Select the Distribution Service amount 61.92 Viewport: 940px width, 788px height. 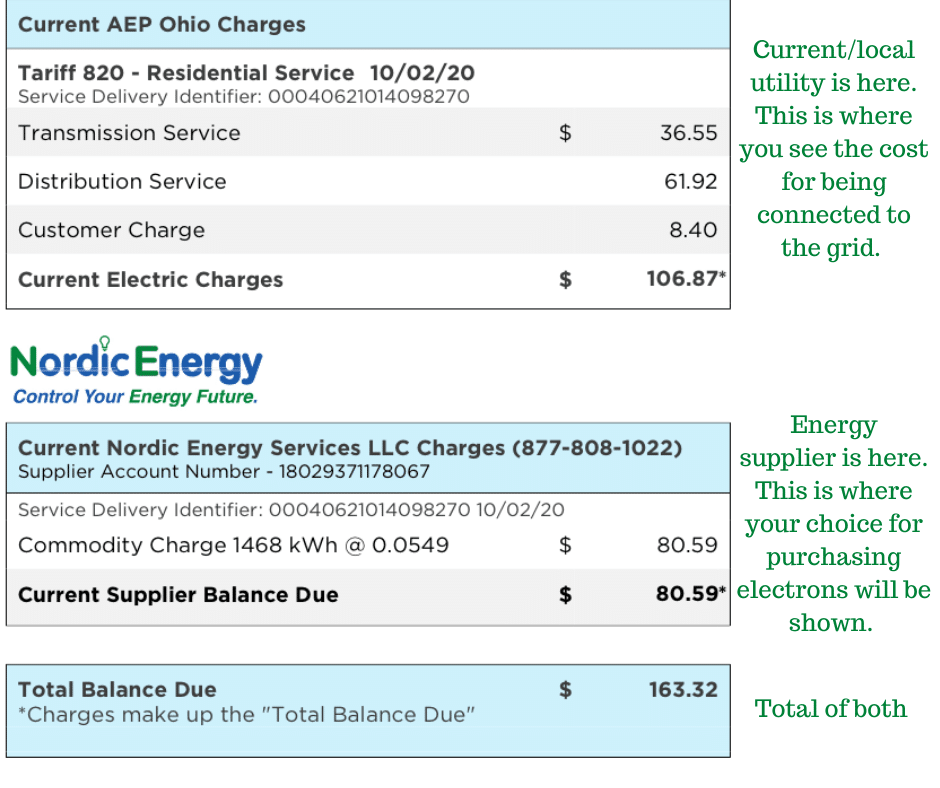point(688,182)
